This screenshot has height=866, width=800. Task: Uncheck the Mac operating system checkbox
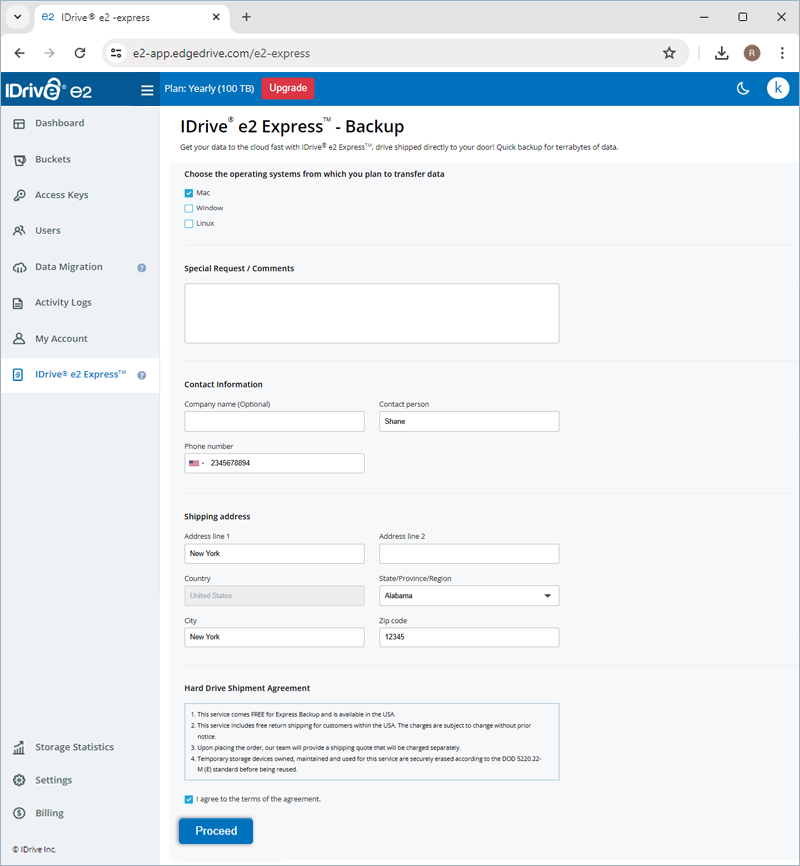click(189, 193)
